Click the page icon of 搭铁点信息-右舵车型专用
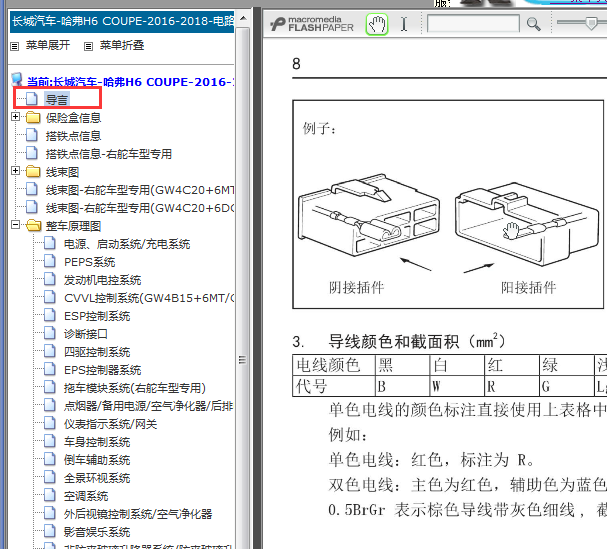The image size is (607, 549). 32,153
